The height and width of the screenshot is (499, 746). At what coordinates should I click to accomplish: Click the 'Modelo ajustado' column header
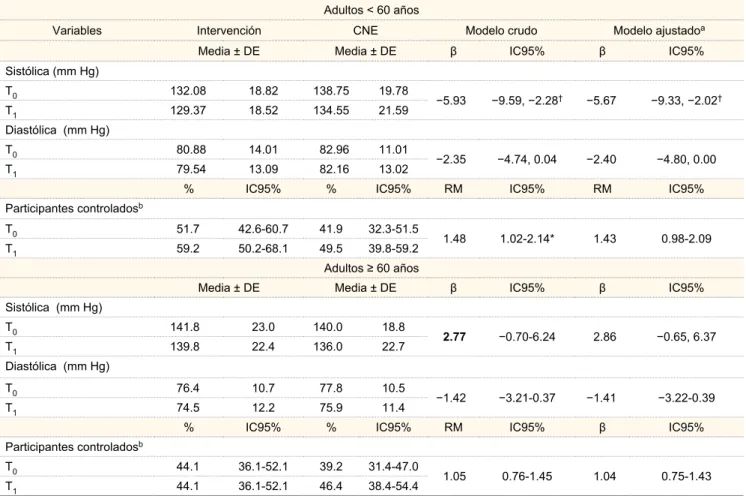tap(659, 30)
